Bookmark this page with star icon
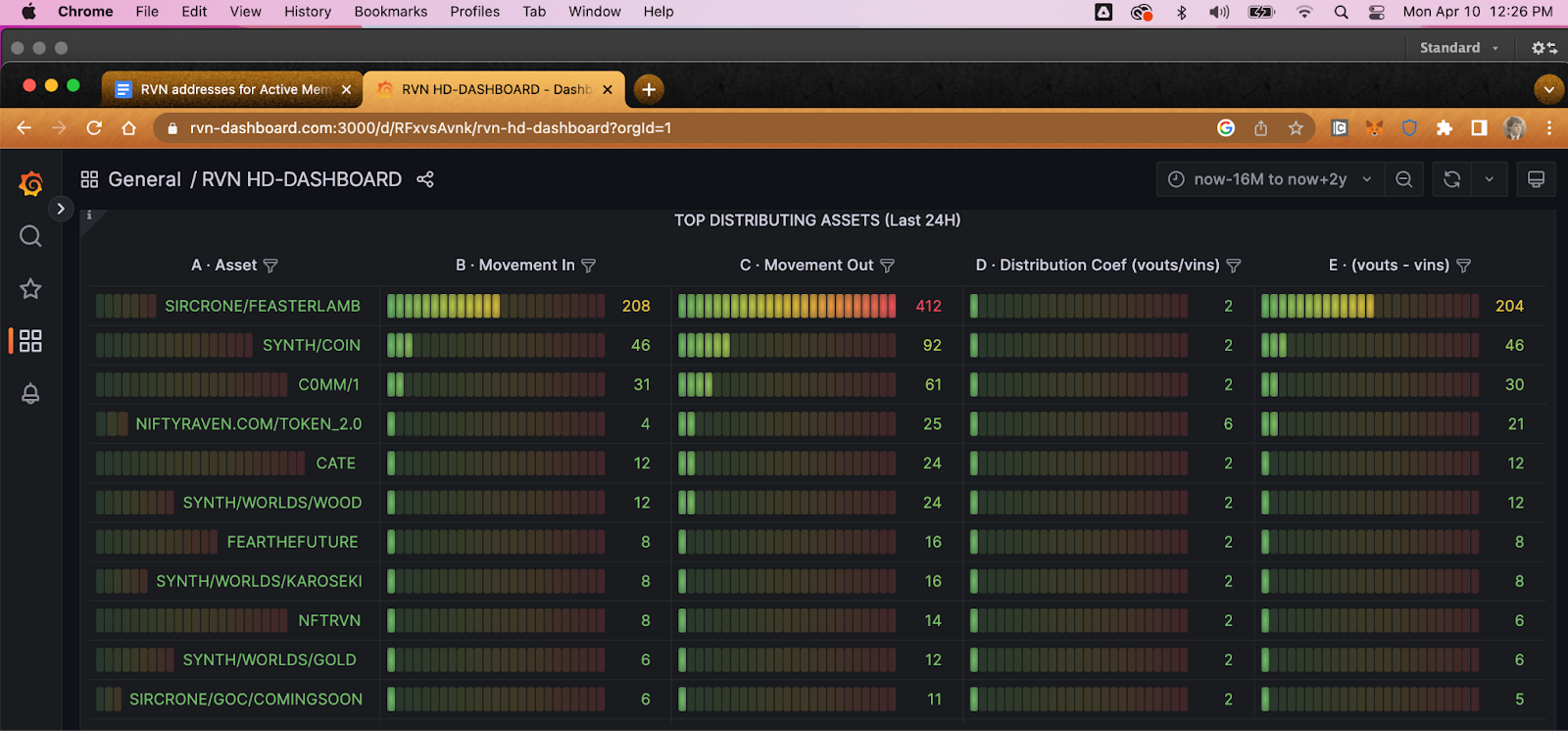1568x731 pixels. 1296,128
